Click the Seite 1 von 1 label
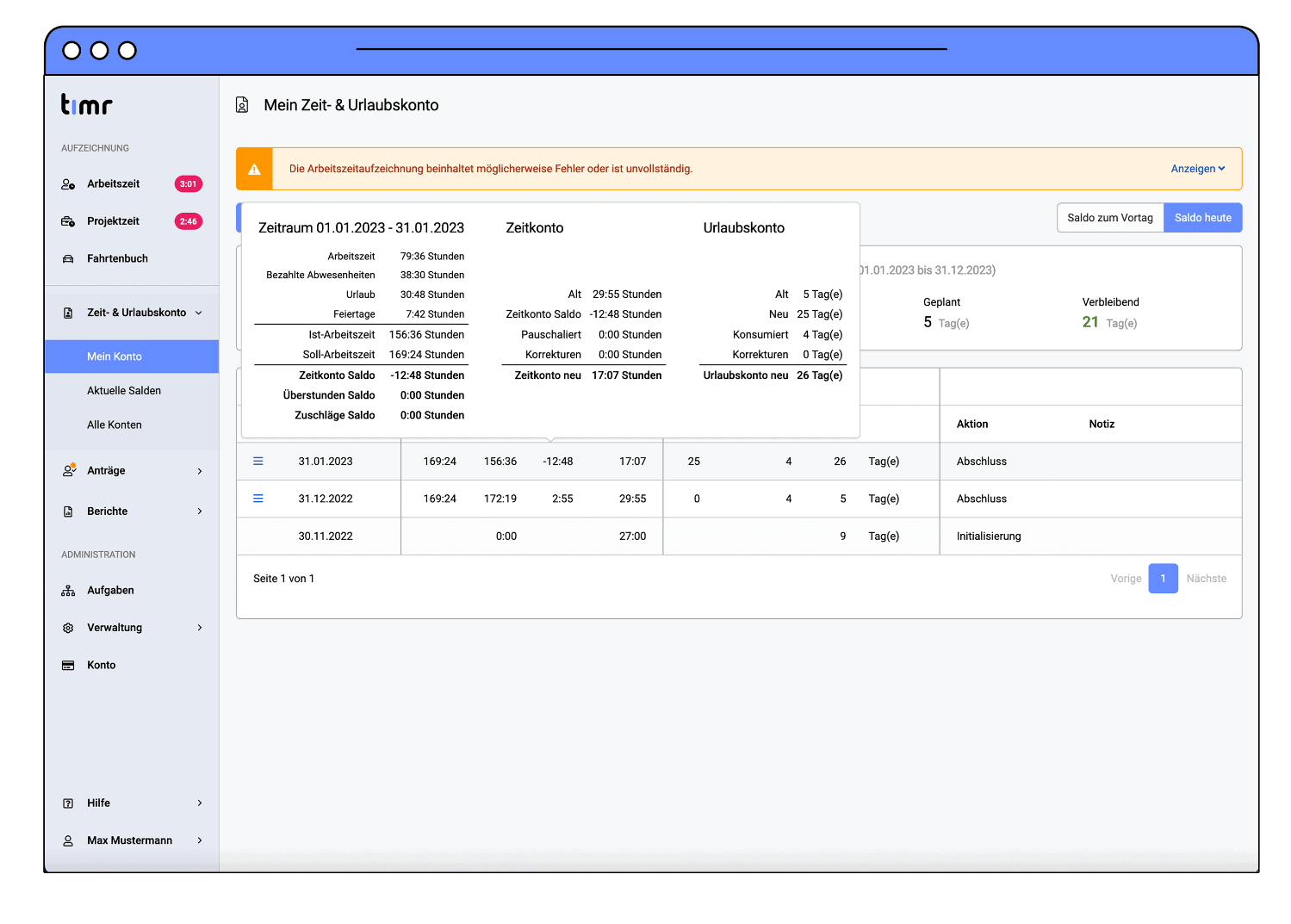Image resolution: width=1291 pixels, height=924 pixels. point(283,579)
